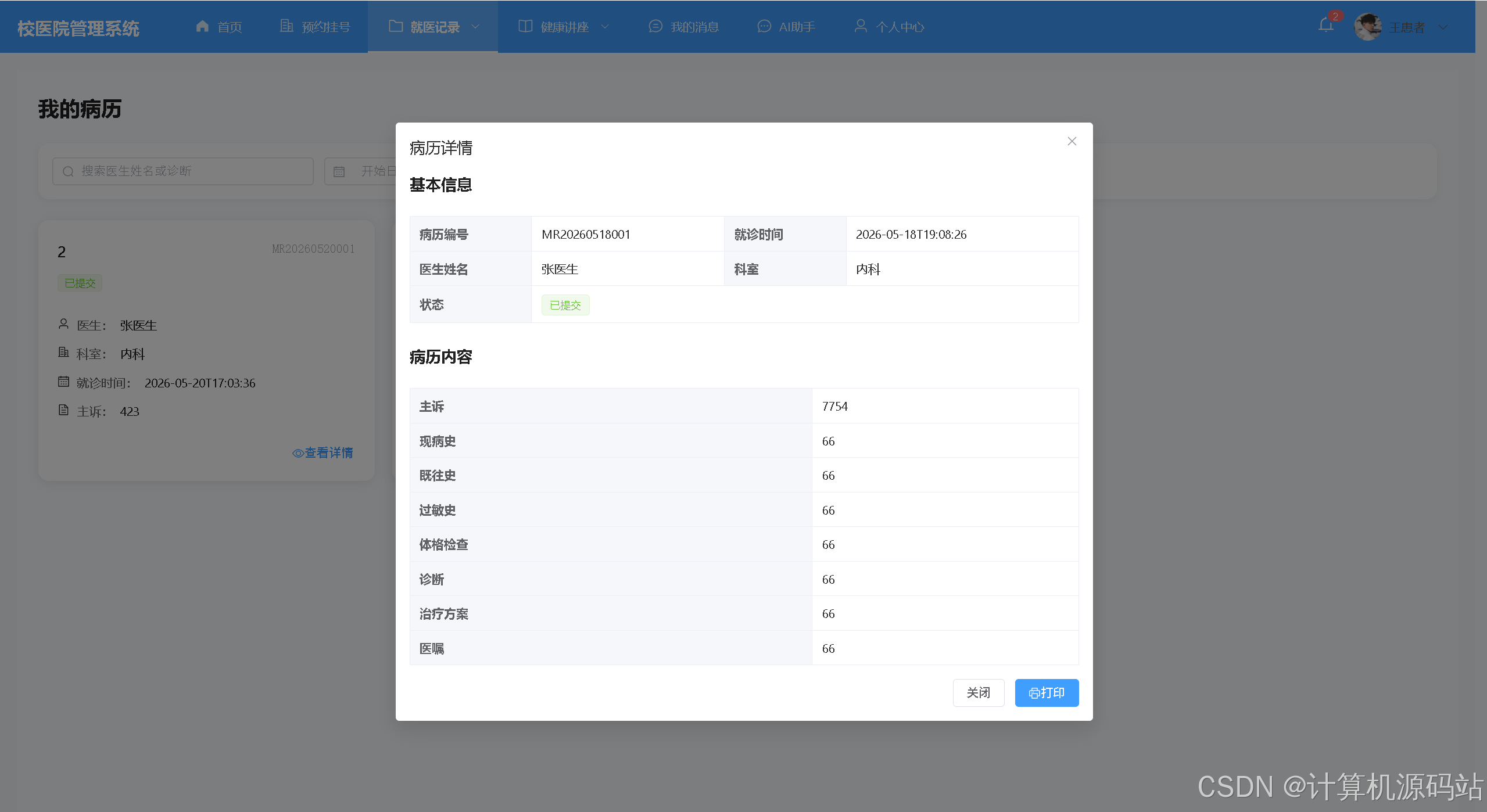Open the 健康讲座 menu

point(564,27)
